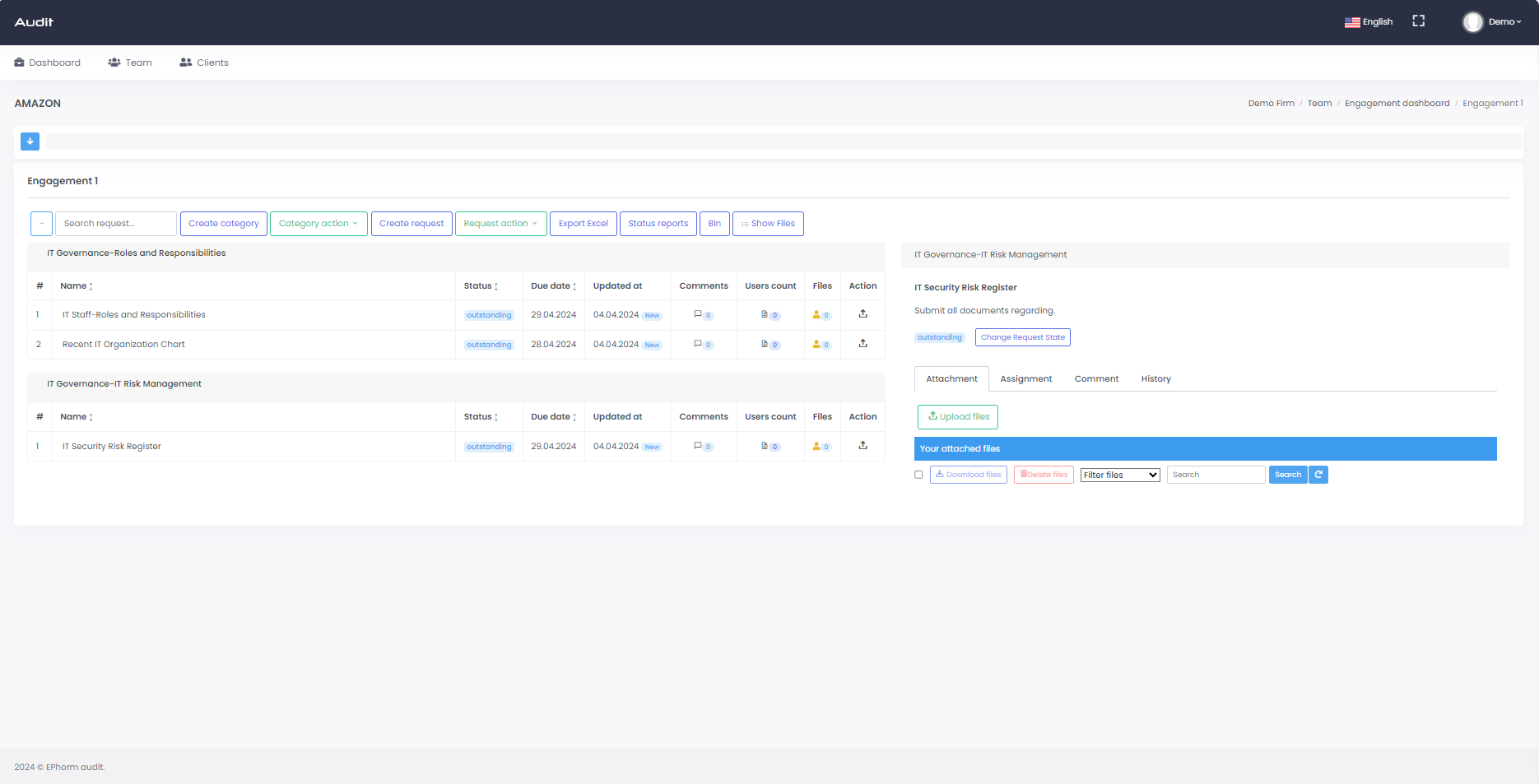This screenshot has width=1539, height=784.
Task: Open comments icon for IT Security Risk Register
Action: pos(699,446)
